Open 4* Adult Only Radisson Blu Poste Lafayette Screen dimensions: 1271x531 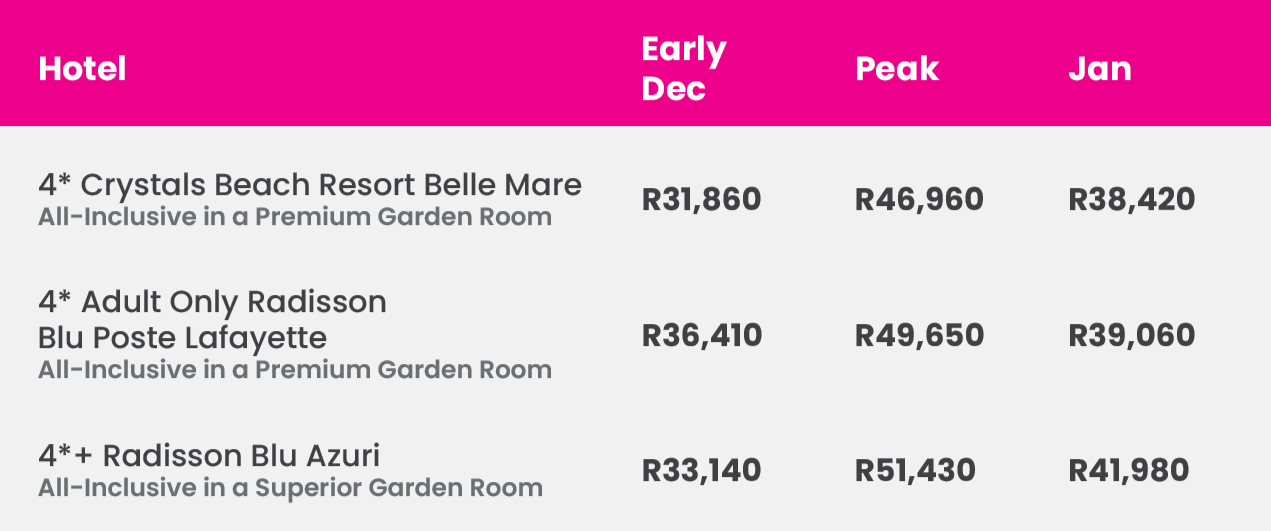pos(212,319)
